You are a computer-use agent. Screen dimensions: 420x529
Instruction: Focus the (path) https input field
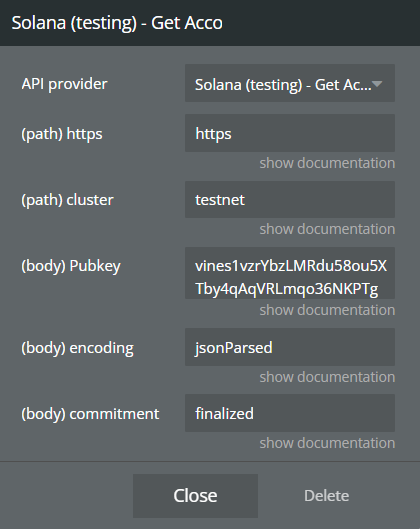[x=290, y=133]
